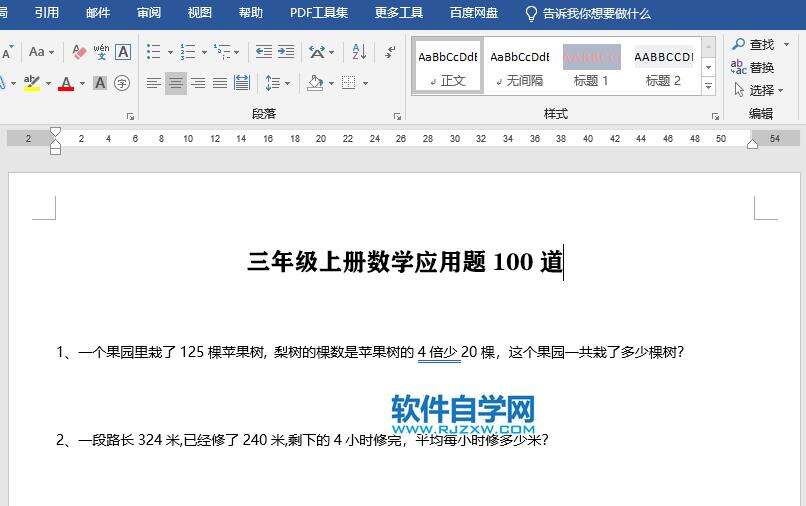This screenshot has height=506, width=806.
Task: Open the Asian Layout character scaling tool
Action: point(317,52)
